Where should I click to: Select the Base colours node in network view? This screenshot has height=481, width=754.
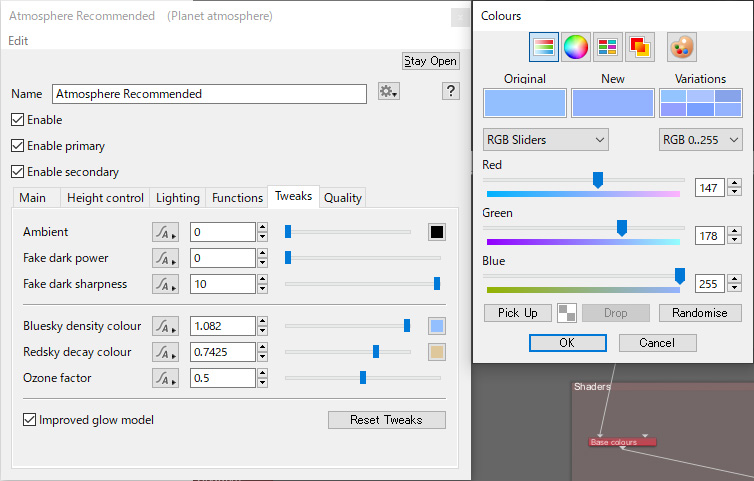(x=622, y=442)
